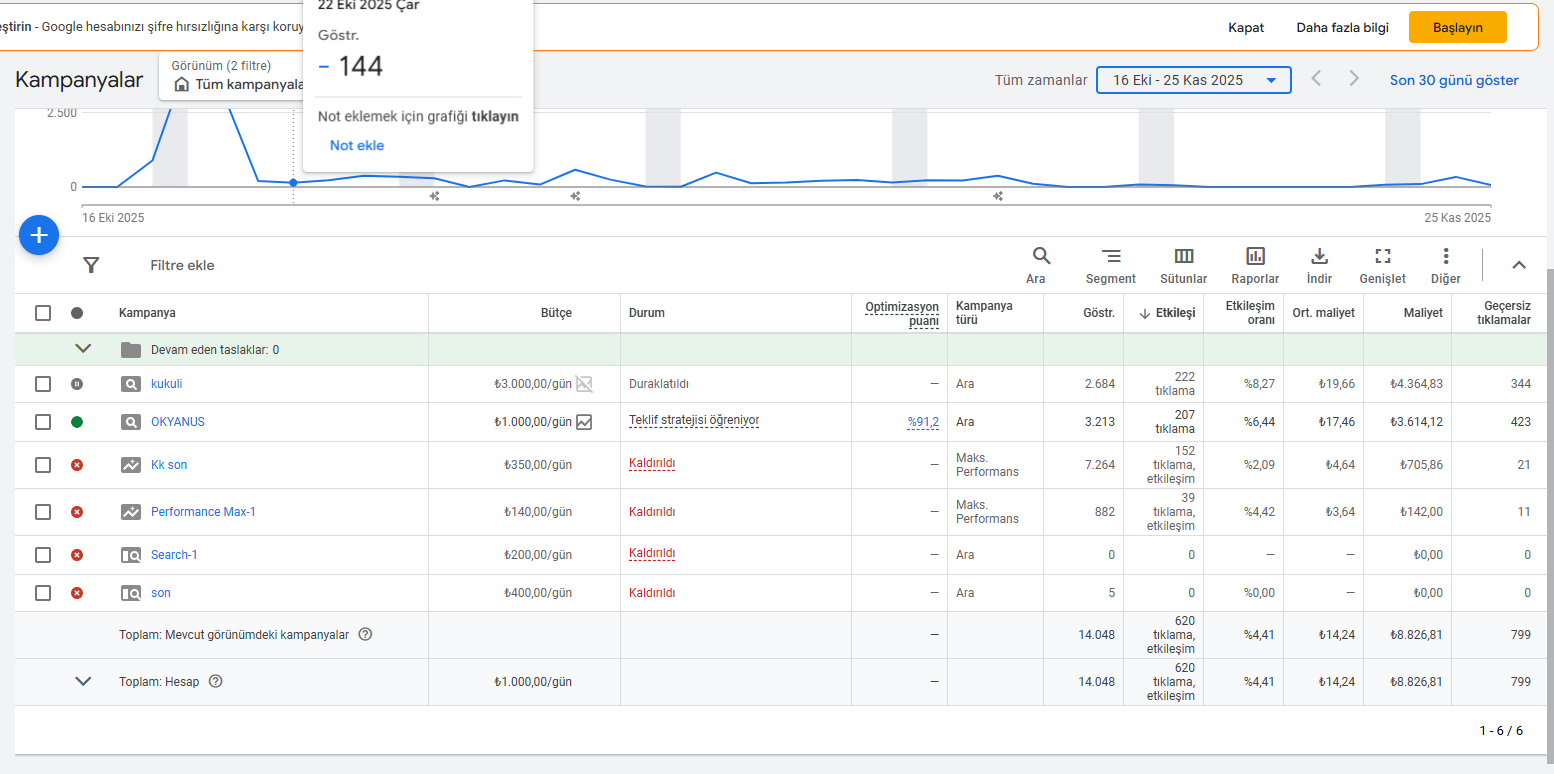Click Son 30 günü göster link
This screenshot has width=1554, height=774.
click(1454, 80)
